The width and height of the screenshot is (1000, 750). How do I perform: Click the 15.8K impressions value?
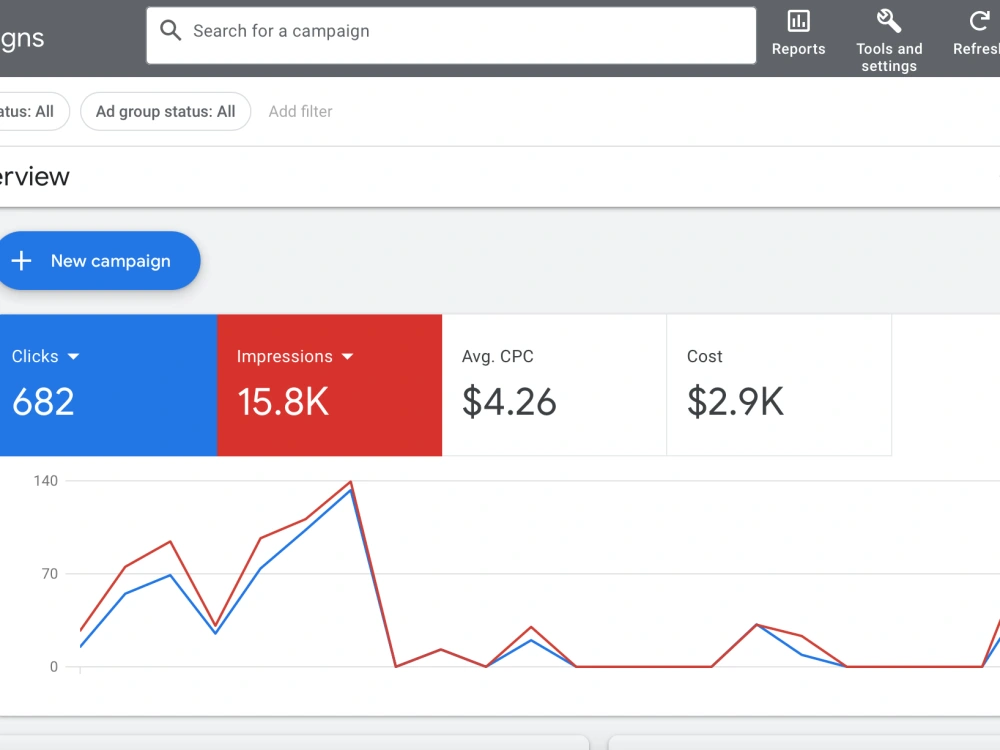click(283, 402)
